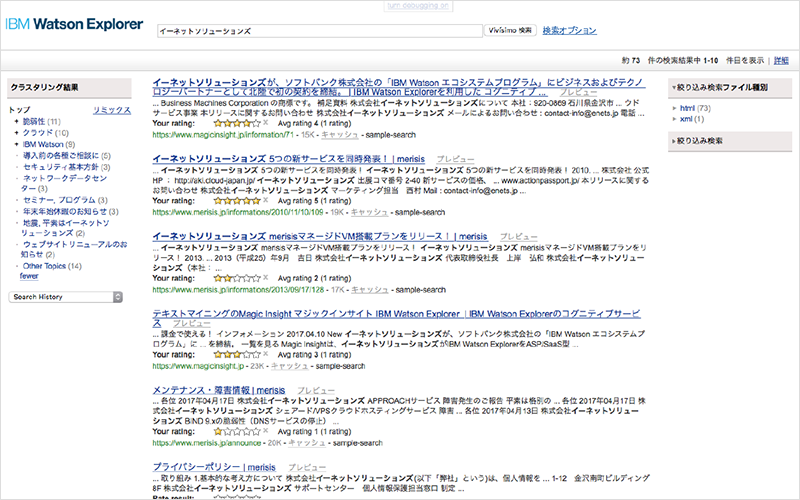Select the ウェブサイトリニューアルのお知らせ cluster
This screenshot has width=800, height=500.
(74, 249)
